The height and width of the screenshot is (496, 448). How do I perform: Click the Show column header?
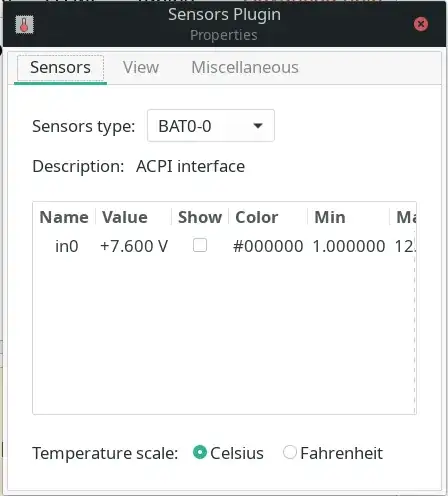pos(200,217)
